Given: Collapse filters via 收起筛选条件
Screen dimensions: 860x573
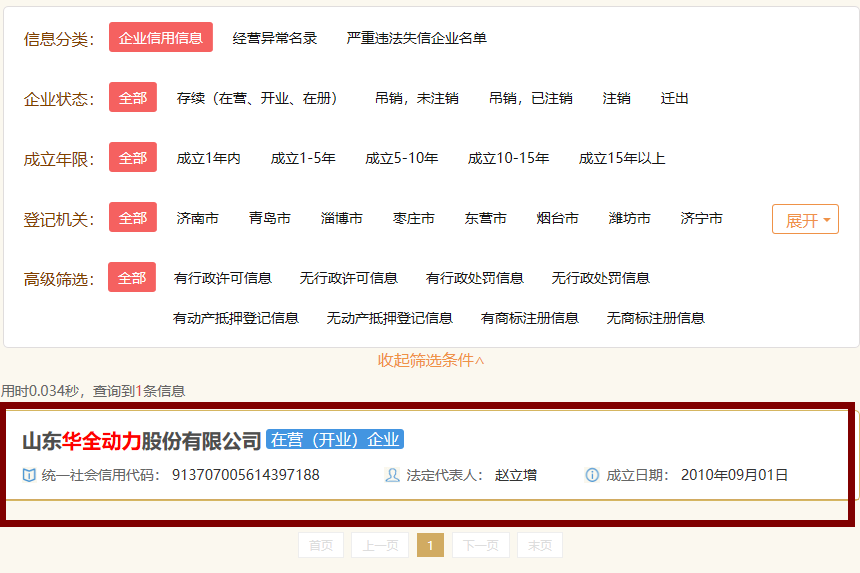Looking at the screenshot, I should (x=431, y=360).
